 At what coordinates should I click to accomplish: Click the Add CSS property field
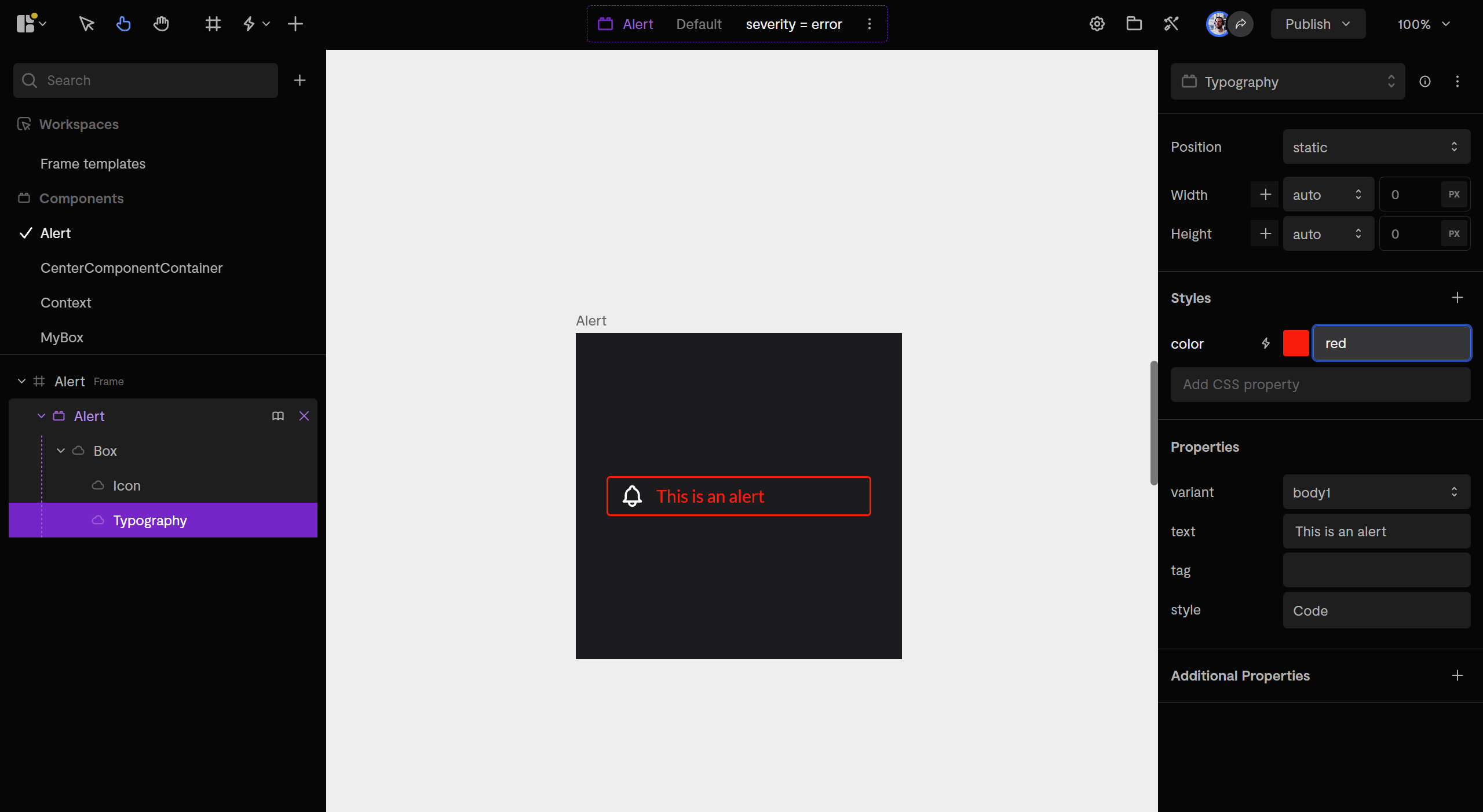[1320, 385]
